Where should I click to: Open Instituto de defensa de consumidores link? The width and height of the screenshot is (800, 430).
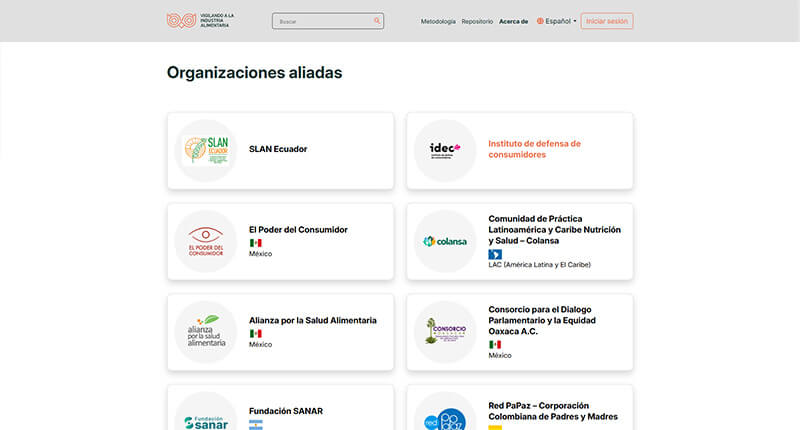(534, 149)
